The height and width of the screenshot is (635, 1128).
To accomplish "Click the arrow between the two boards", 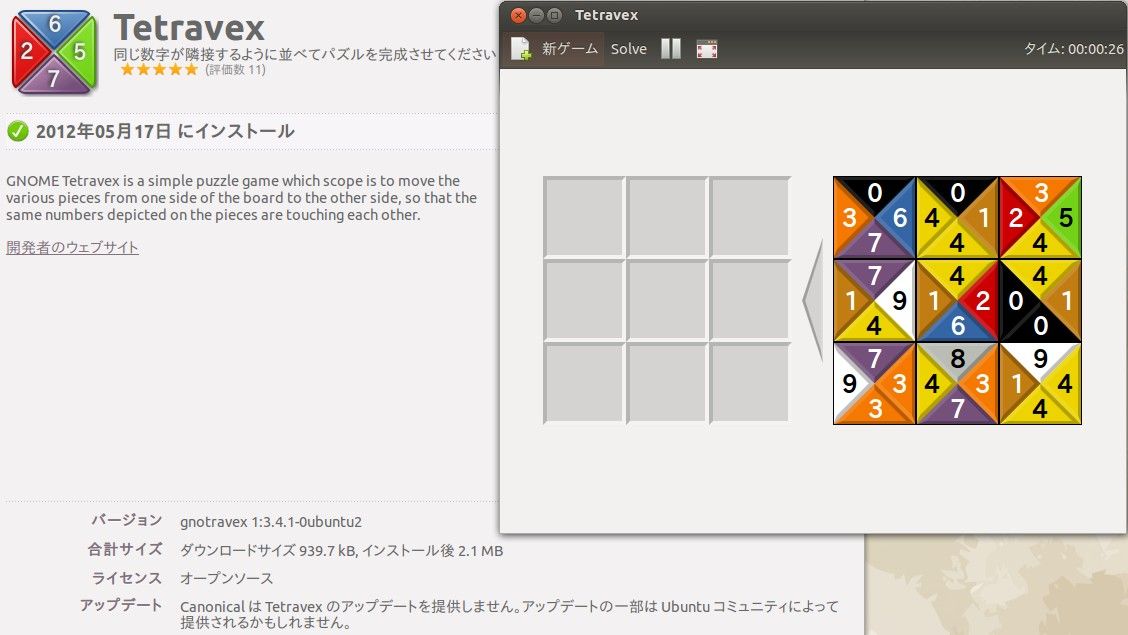I will 813,301.
